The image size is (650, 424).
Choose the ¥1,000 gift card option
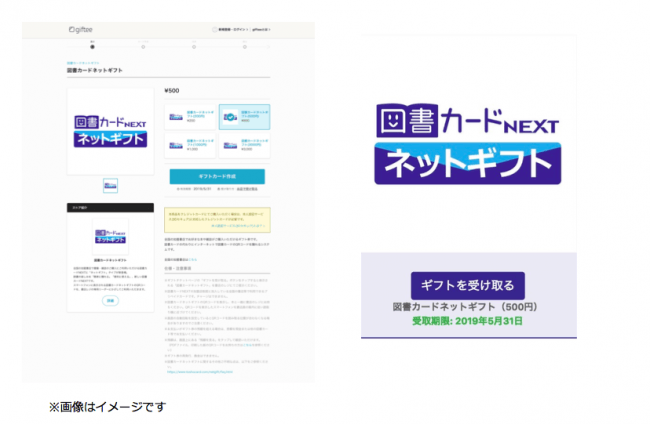190,145
